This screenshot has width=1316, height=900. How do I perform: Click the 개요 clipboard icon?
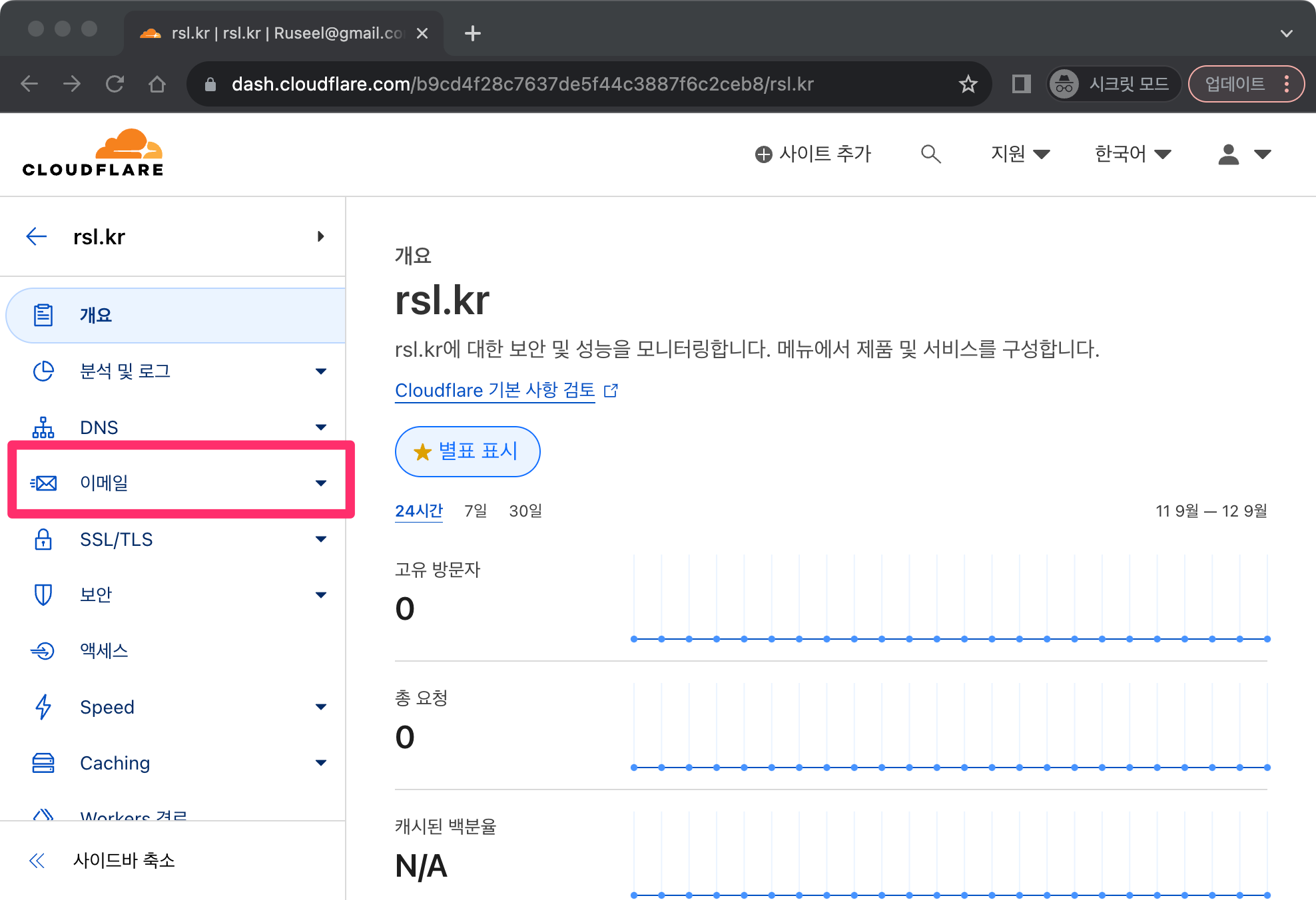[43, 315]
